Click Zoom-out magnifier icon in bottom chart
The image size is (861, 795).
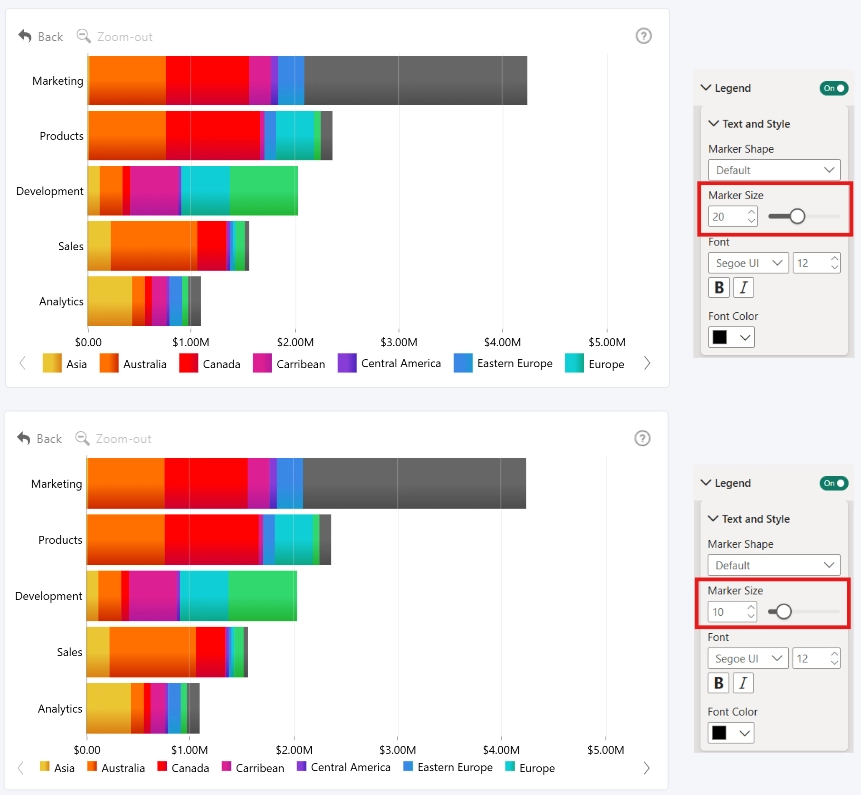pos(82,438)
